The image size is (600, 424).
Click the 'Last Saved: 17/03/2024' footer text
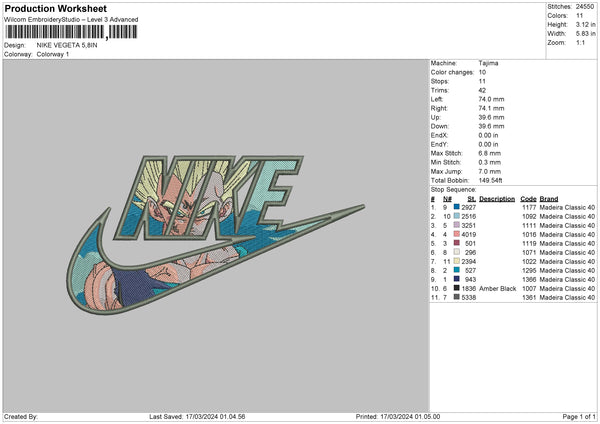pyautogui.click(x=197, y=416)
